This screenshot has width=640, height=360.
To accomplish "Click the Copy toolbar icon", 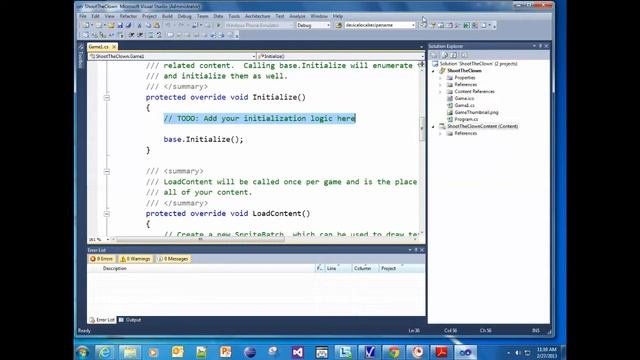I will coord(148,25).
